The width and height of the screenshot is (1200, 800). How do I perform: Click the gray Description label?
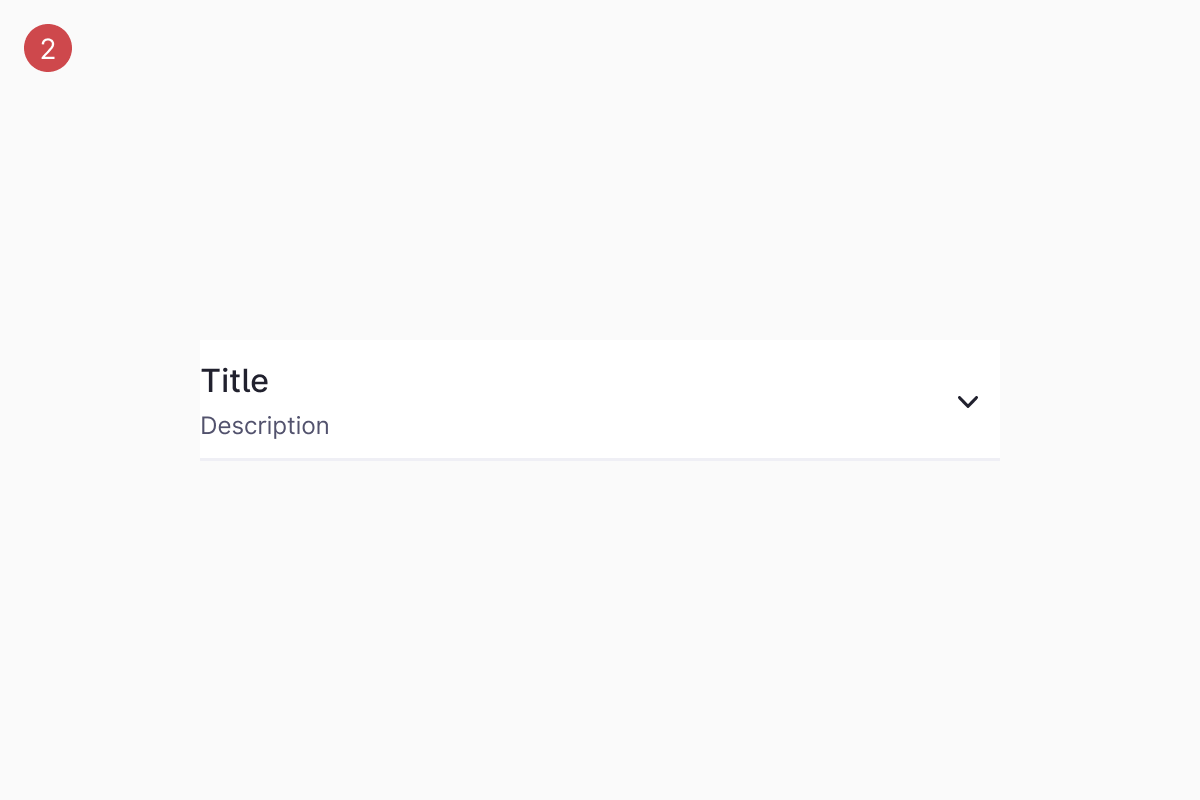(x=265, y=426)
